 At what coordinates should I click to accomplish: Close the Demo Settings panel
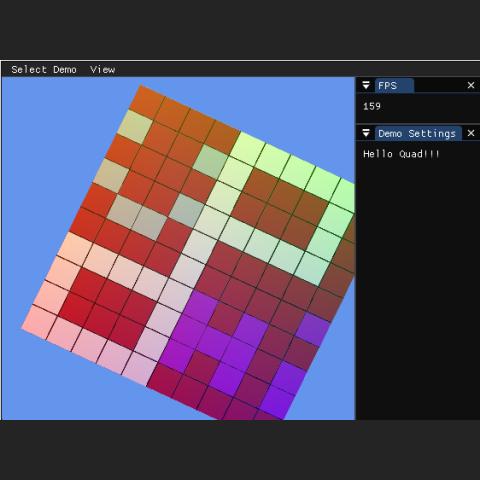pos(471,133)
